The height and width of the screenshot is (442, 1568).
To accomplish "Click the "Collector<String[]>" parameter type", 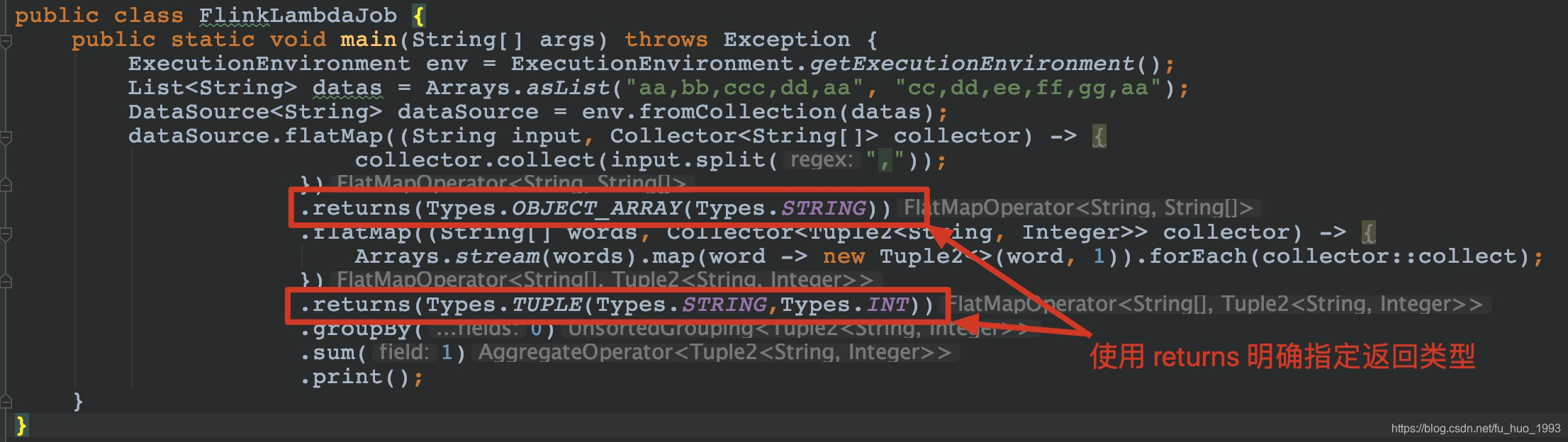I will click(x=744, y=136).
